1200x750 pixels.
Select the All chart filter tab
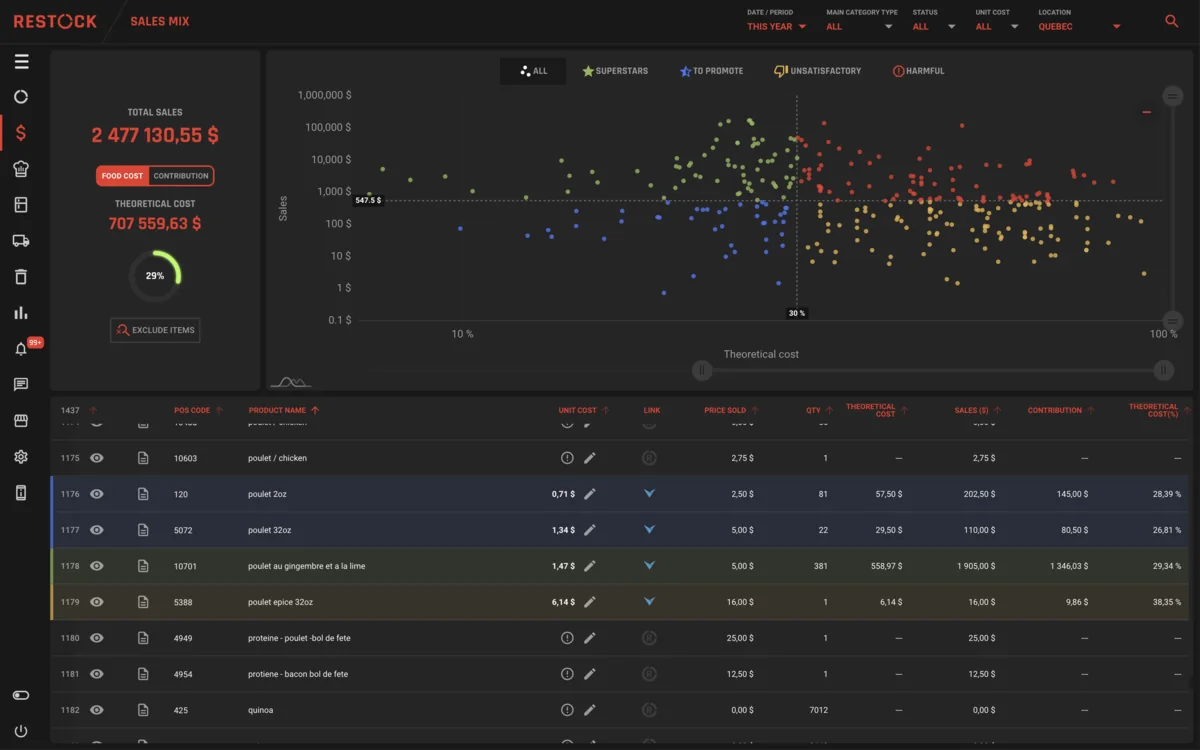[x=533, y=71]
